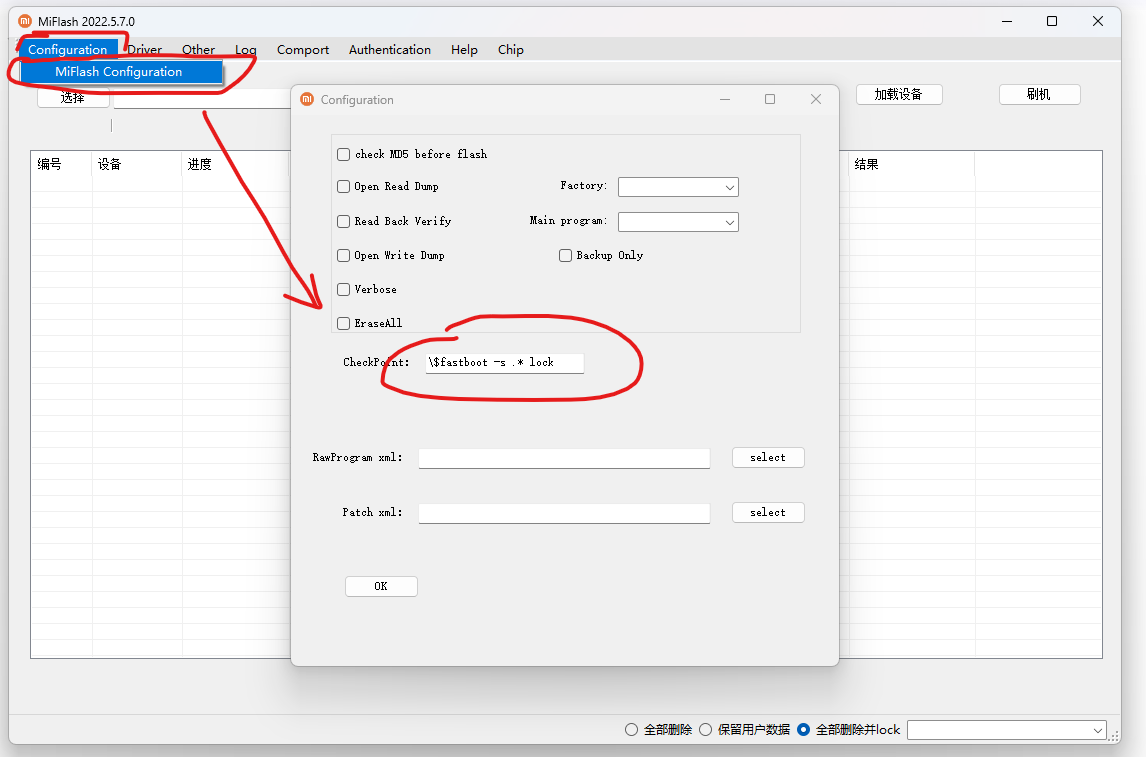Viewport: 1146px width, 757px height.
Task: Click the 结果 column header
Action: [911, 164]
